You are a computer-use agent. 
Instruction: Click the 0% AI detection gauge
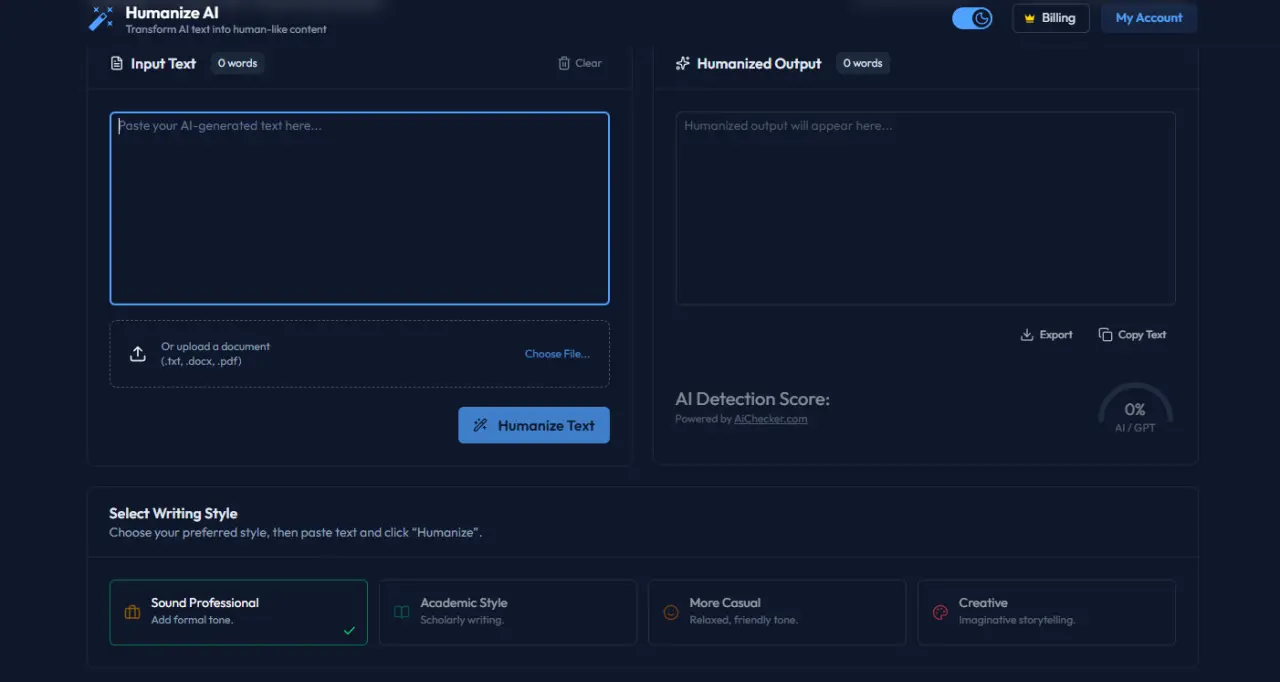coord(1135,409)
